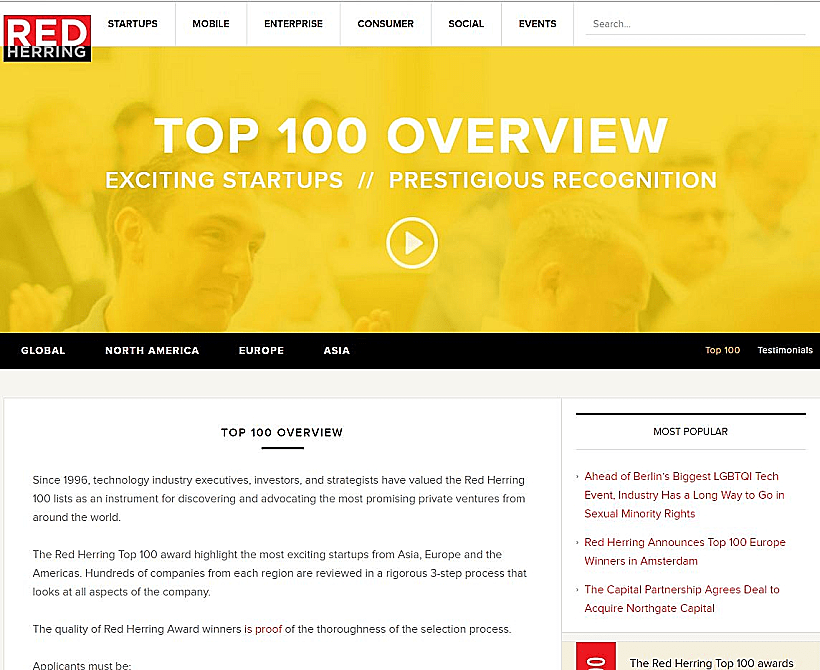This screenshot has height=670, width=820.
Task: Read the Berlin LGBTQI tech event article
Action: click(x=684, y=495)
